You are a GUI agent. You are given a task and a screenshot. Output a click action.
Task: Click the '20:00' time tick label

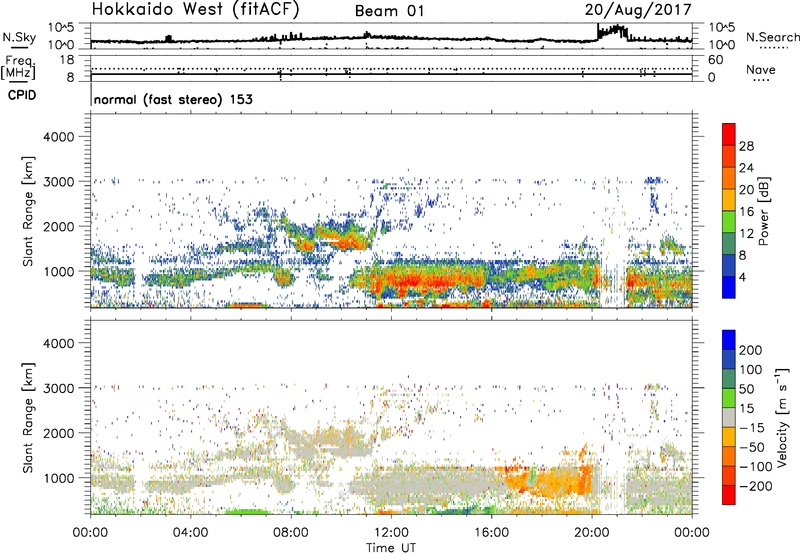pos(592,533)
